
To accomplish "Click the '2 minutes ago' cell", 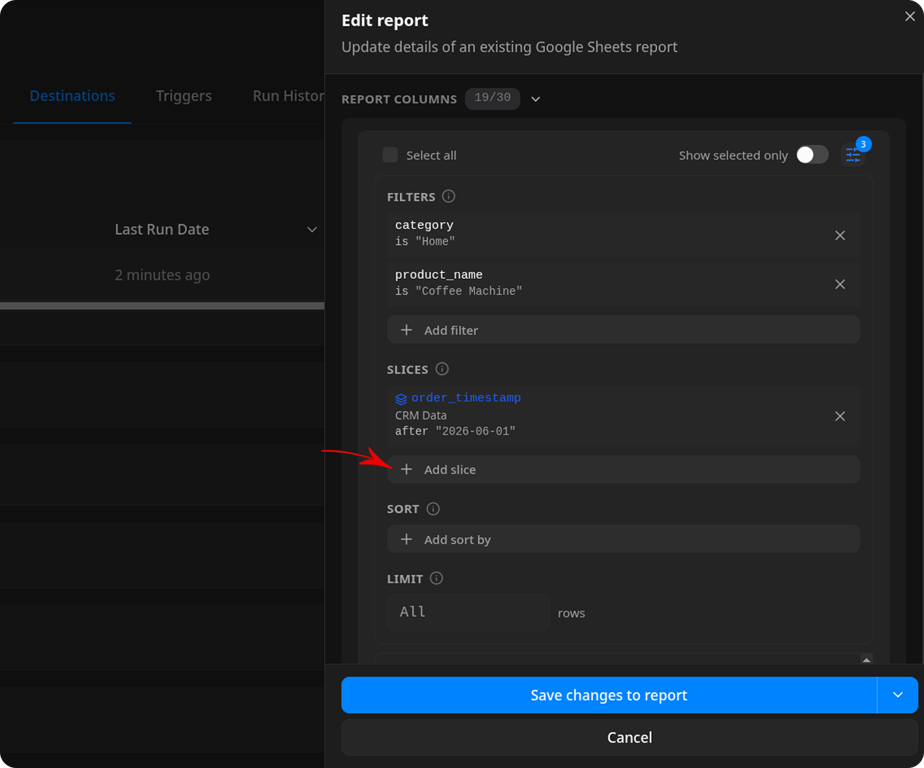I will tap(162, 275).
